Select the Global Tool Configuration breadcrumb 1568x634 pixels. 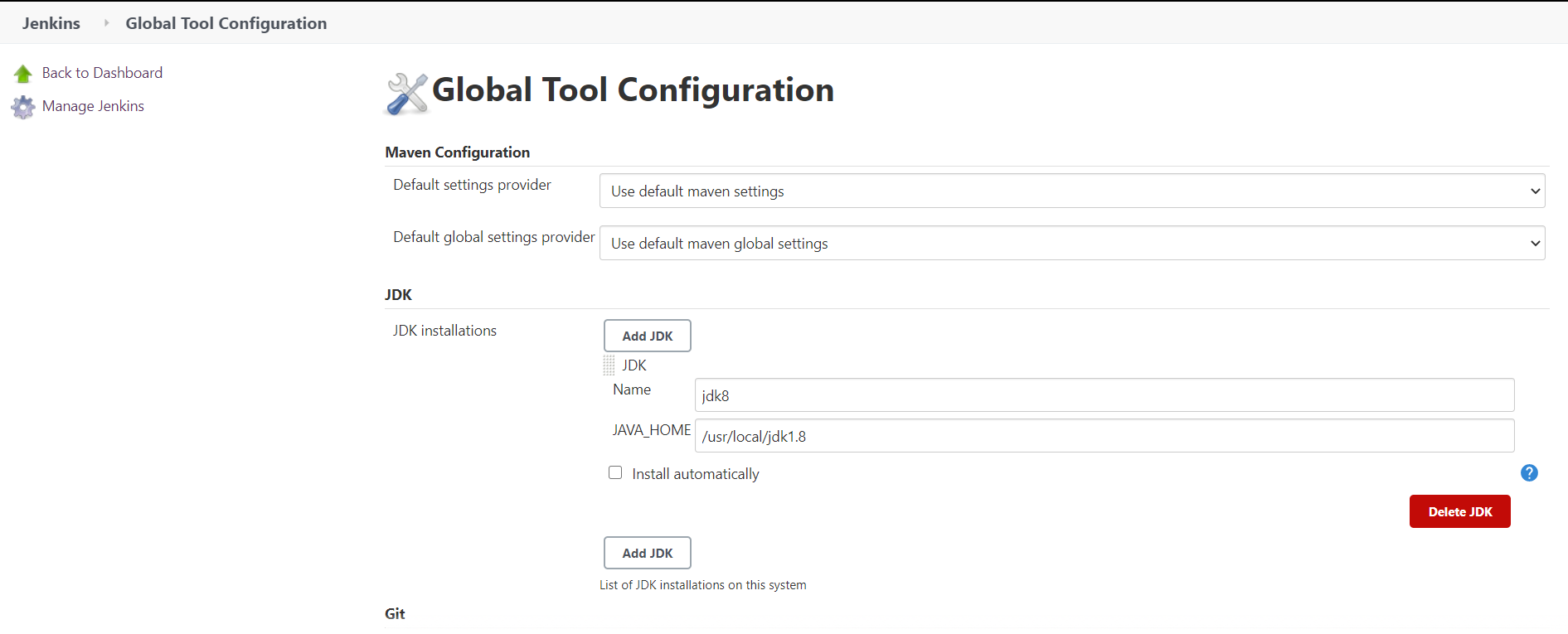[x=226, y=23]
